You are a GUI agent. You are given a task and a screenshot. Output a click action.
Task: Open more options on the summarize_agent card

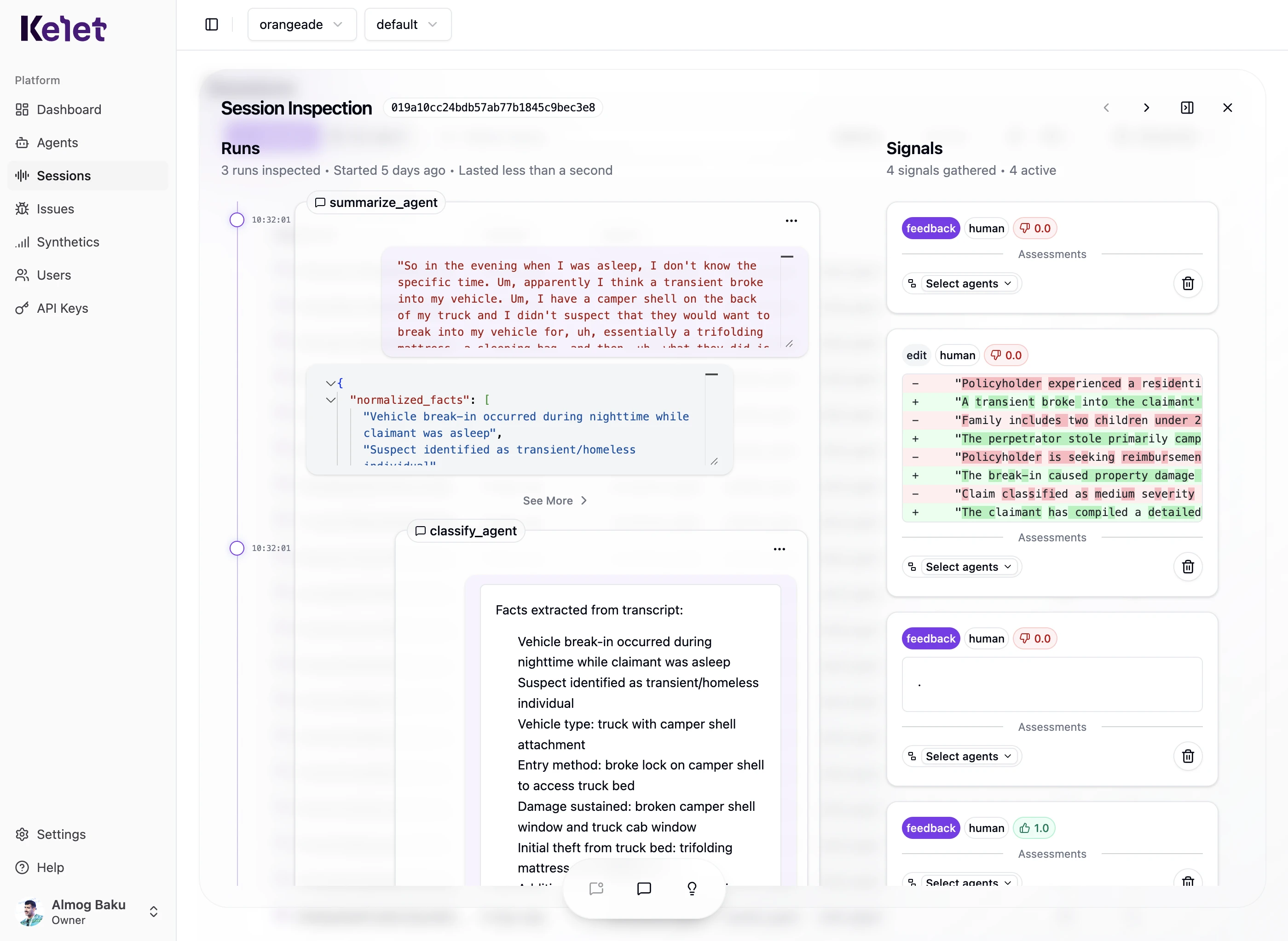point(791,220)
